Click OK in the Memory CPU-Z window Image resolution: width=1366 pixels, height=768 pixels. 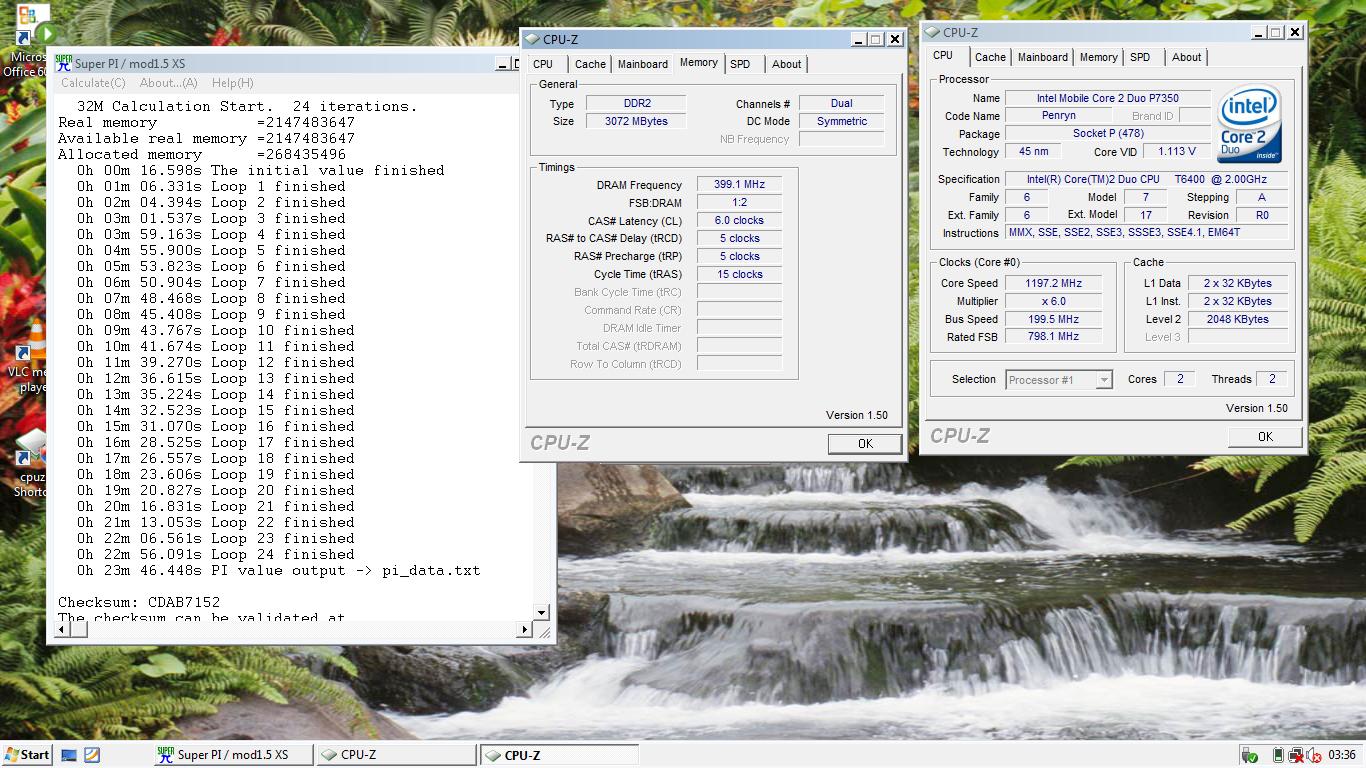865,444
